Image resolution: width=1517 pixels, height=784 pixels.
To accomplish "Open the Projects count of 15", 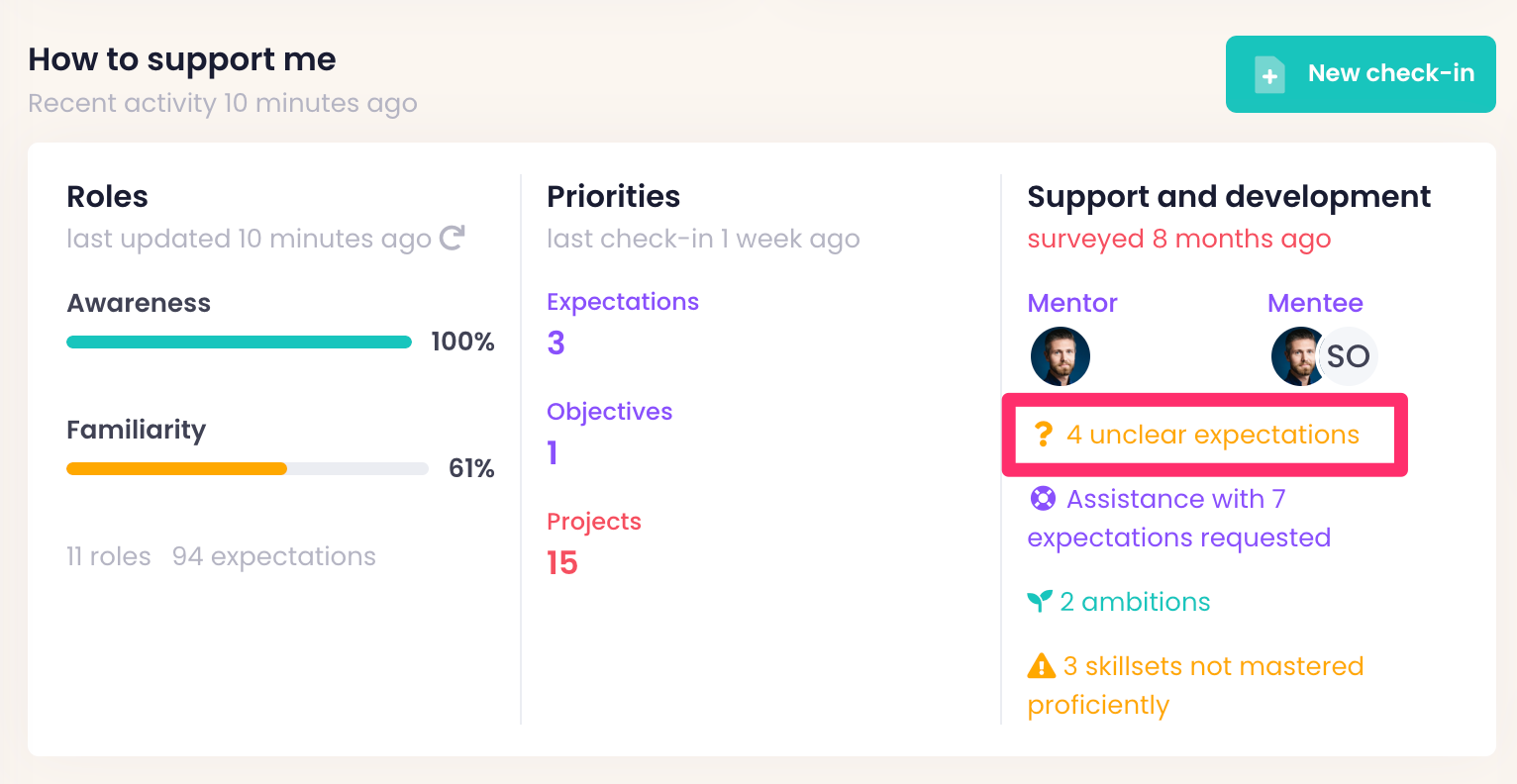I will point(562,562).
